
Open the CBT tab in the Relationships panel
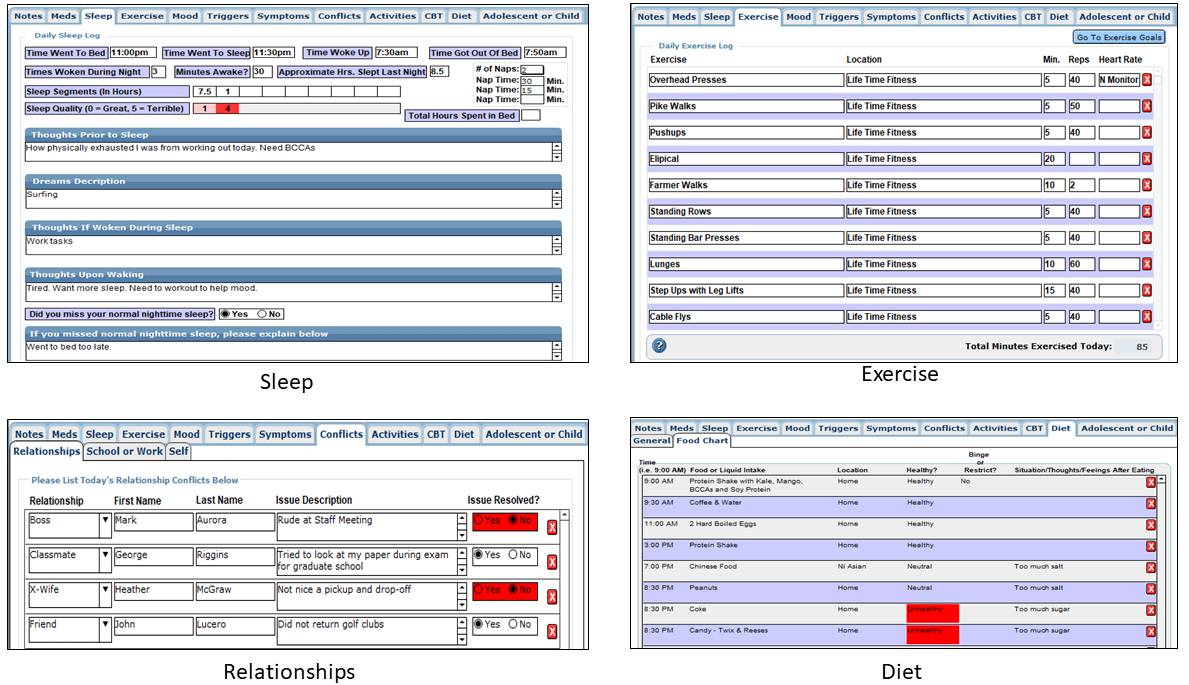pyautogui.click(x=436, y=435)
